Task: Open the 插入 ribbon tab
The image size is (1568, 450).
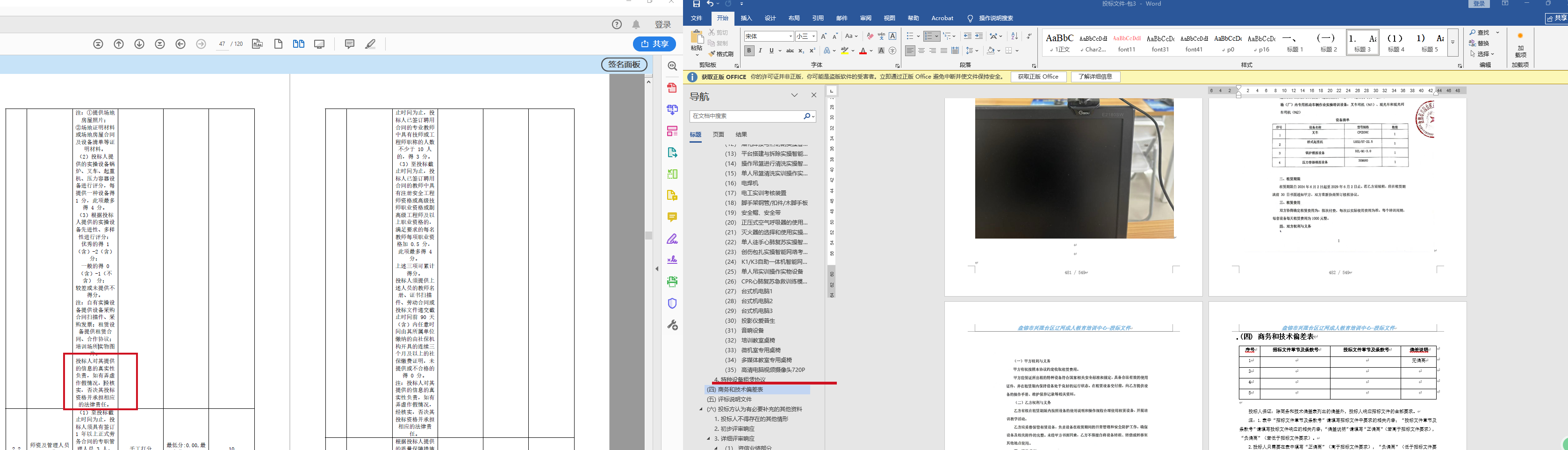Action: [x=746, y=18]
